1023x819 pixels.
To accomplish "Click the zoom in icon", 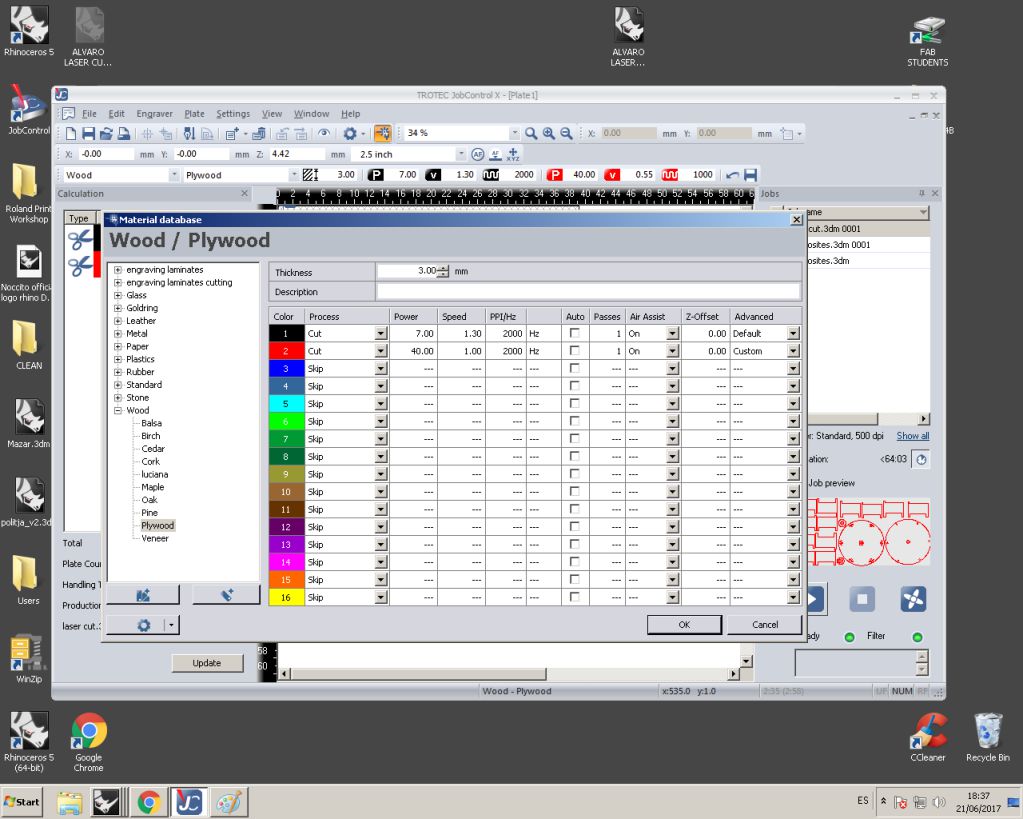I will click(x=549, y=133).
